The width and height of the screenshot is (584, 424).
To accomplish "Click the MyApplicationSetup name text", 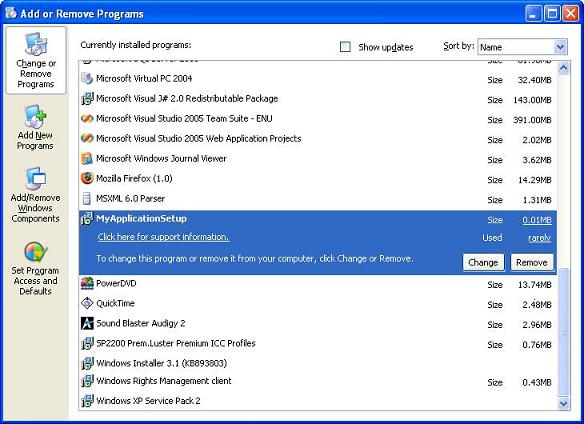I will click(x=142, y=218).
